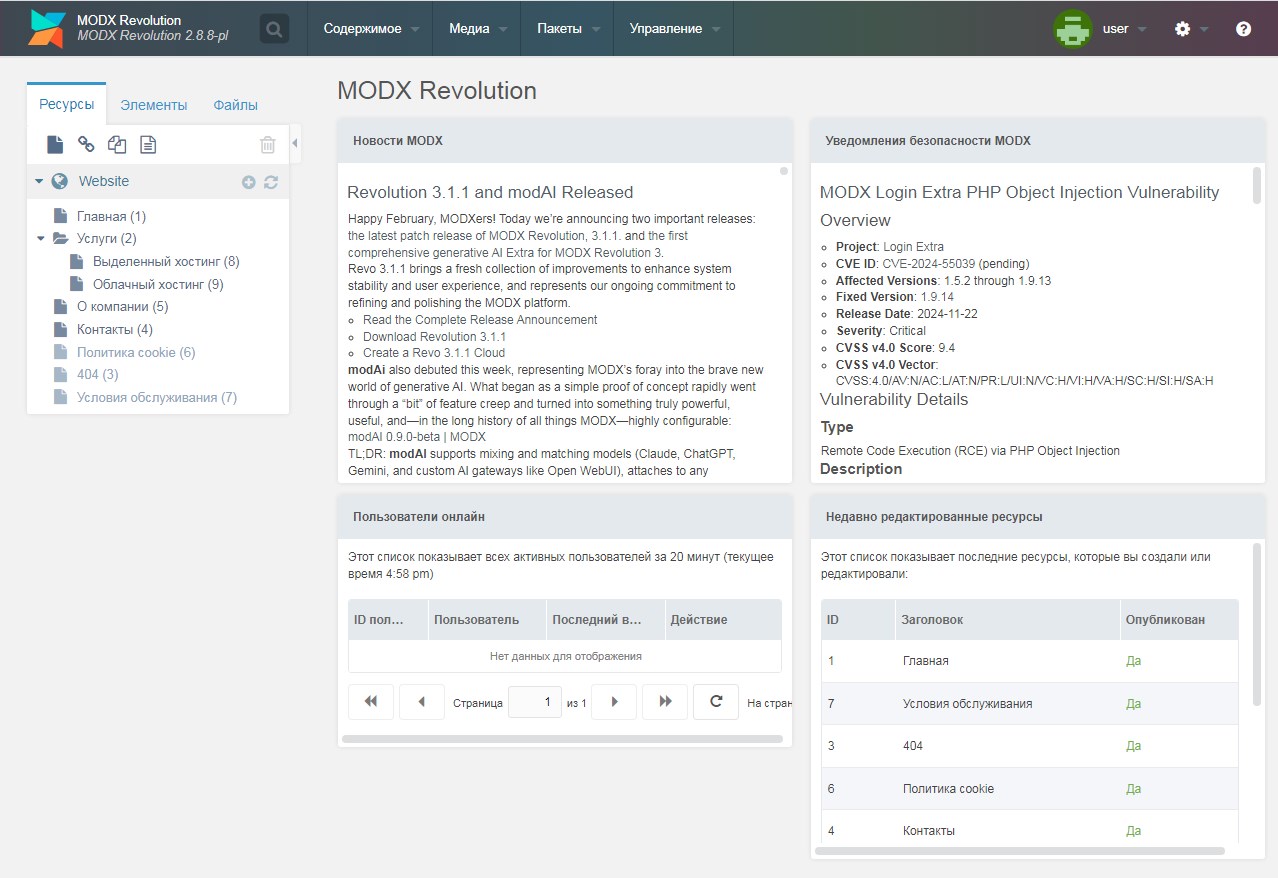Click the plus icon beside Website context
The width and height of the screenshot is (1278, 878).
tap(249, 182)
